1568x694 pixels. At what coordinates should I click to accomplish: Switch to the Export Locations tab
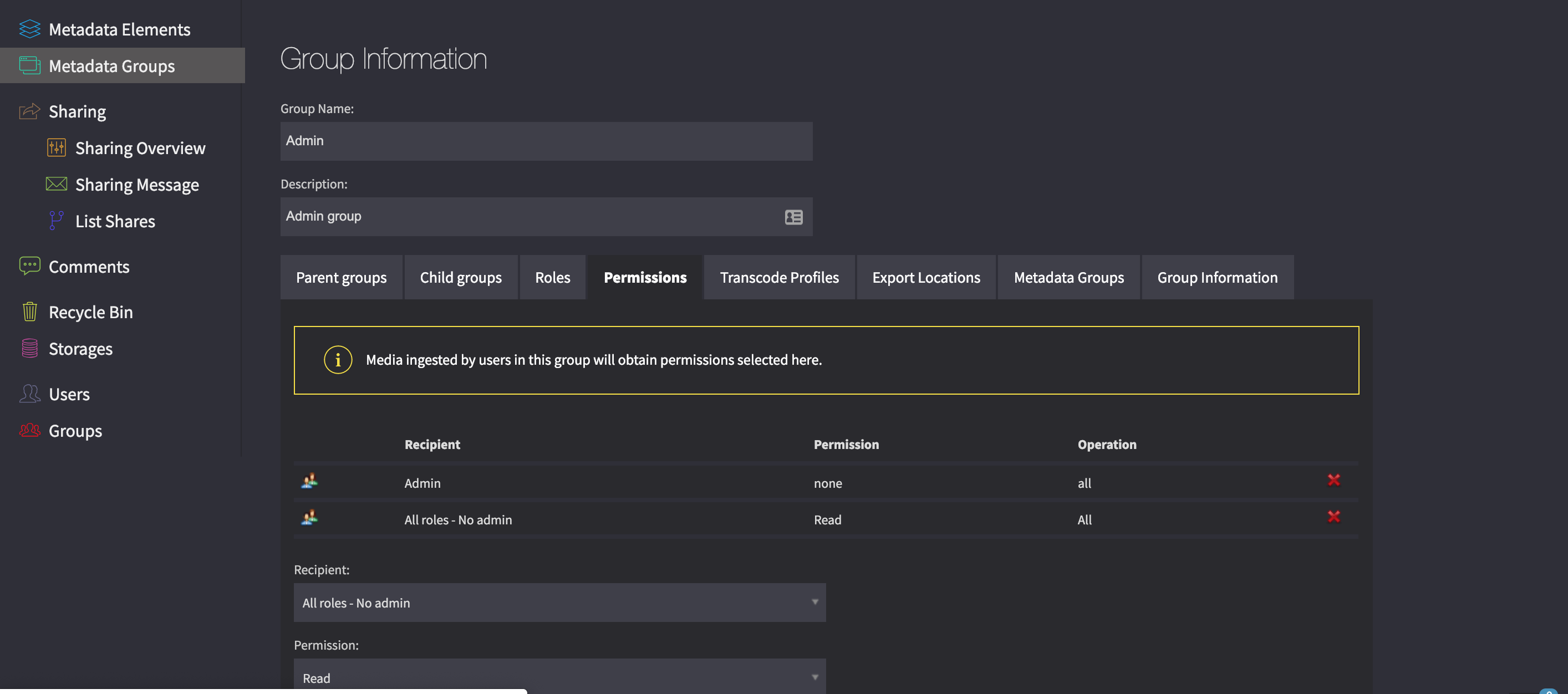pos(925,276)
